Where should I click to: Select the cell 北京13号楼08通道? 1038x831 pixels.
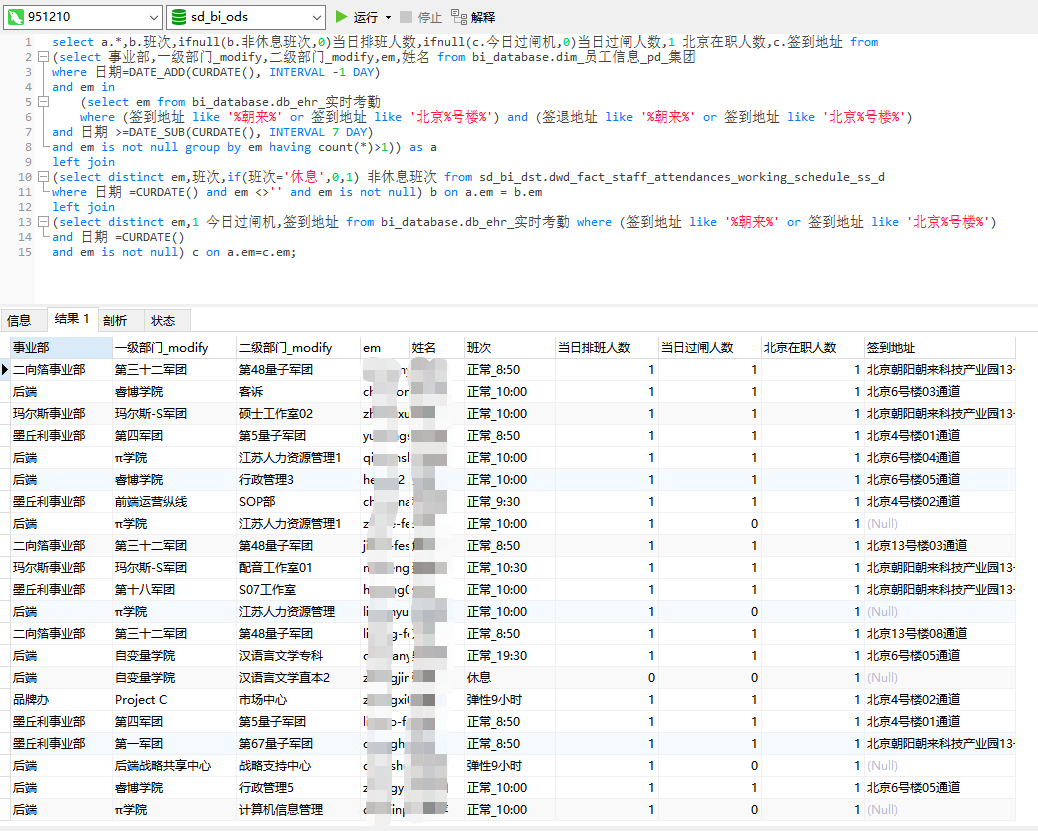[939, 634]
